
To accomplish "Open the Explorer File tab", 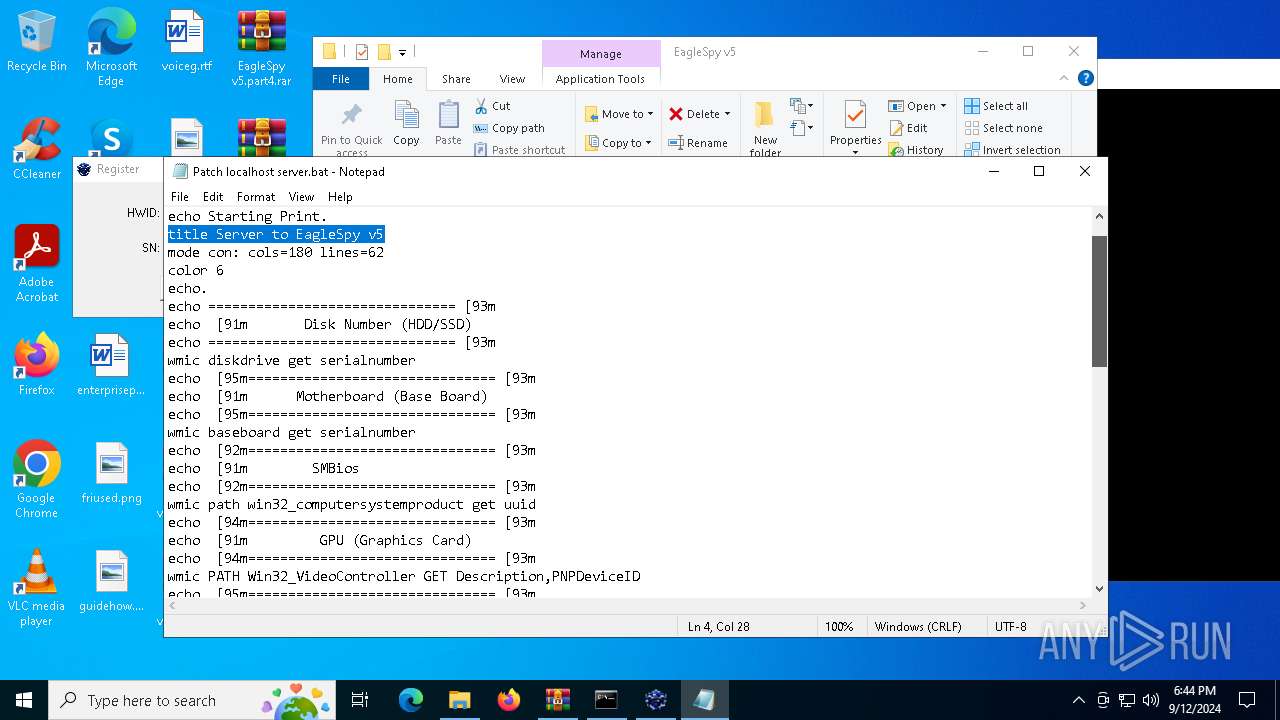I will click(x=341, y=79).
